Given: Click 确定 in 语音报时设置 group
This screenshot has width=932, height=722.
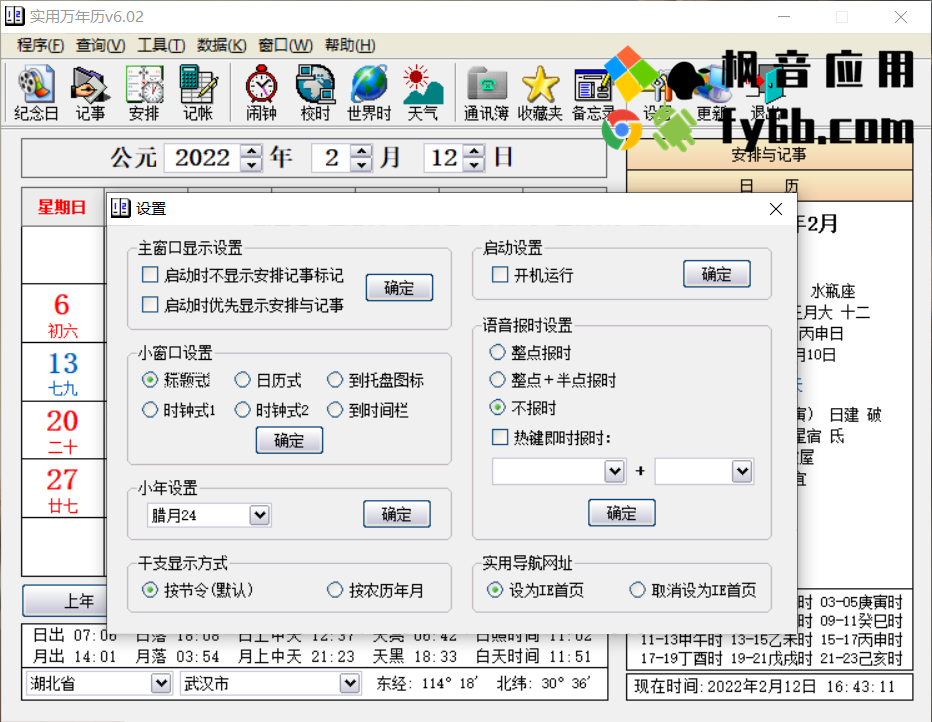Looking at the screenshot, I should point(622,513).
